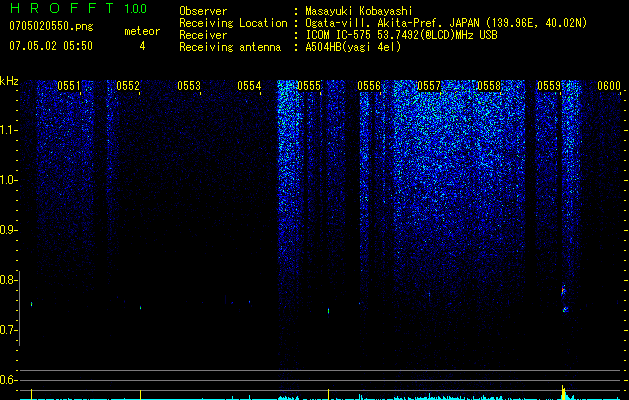629x400 pixels.
Task: Click the date stamp 07.05.02 05:50
Action: 51,46
